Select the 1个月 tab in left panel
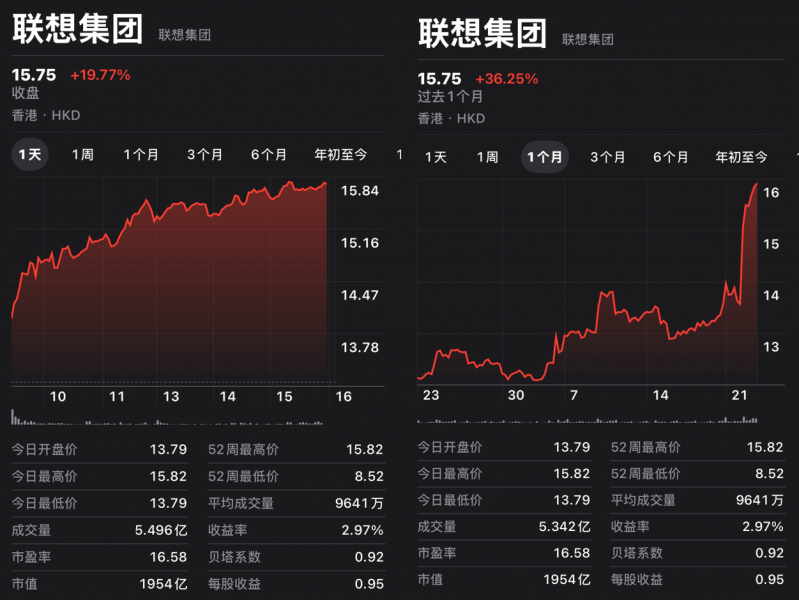The image size is (799, 600). (141, 154)
